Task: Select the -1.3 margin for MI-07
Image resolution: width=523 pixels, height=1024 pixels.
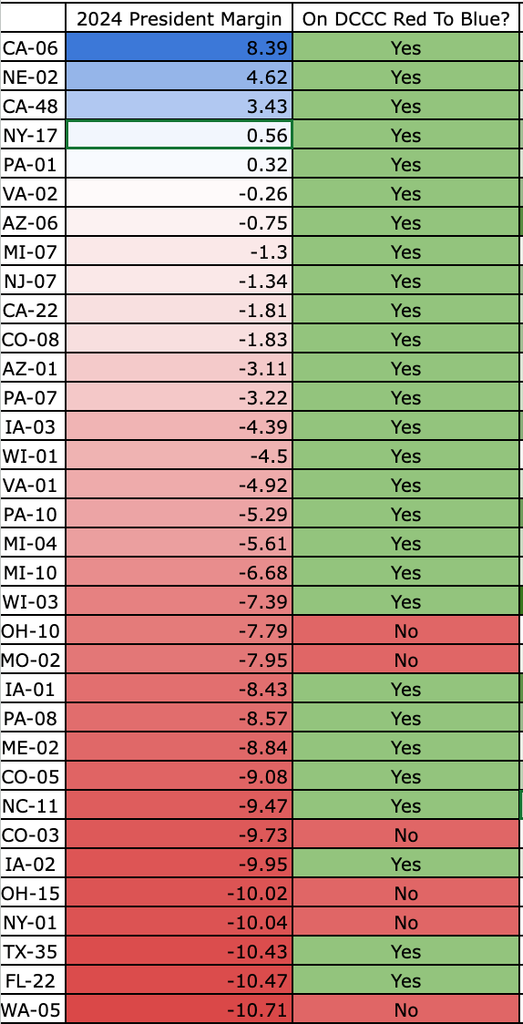Action: (x=179, y=252)
